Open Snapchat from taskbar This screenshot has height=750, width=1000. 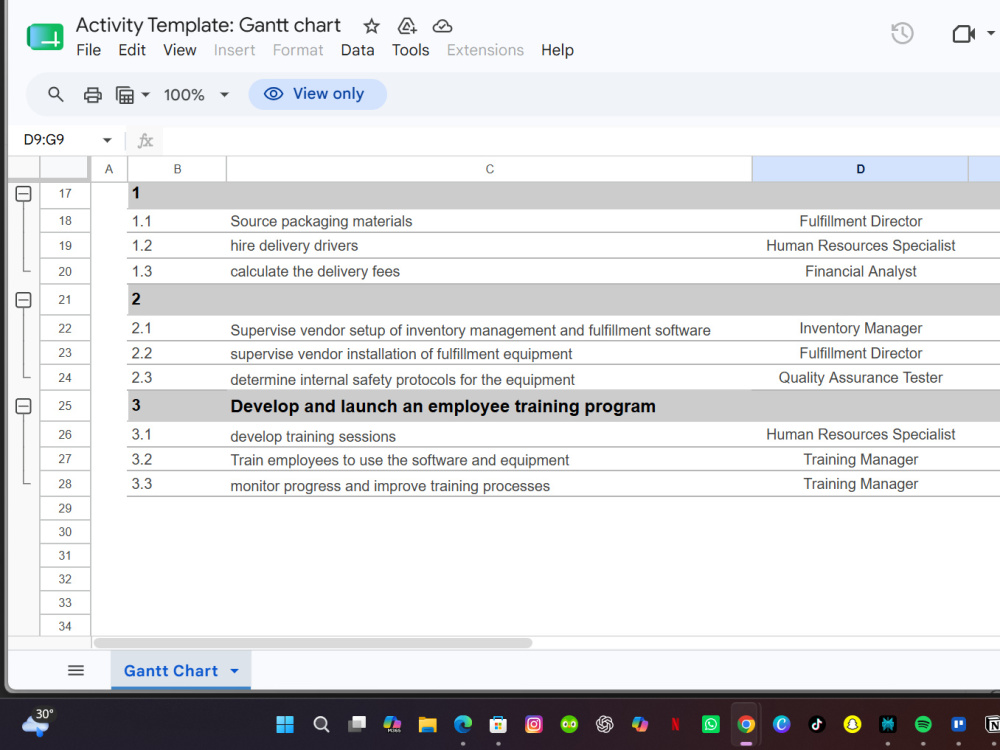click(852, 724)
